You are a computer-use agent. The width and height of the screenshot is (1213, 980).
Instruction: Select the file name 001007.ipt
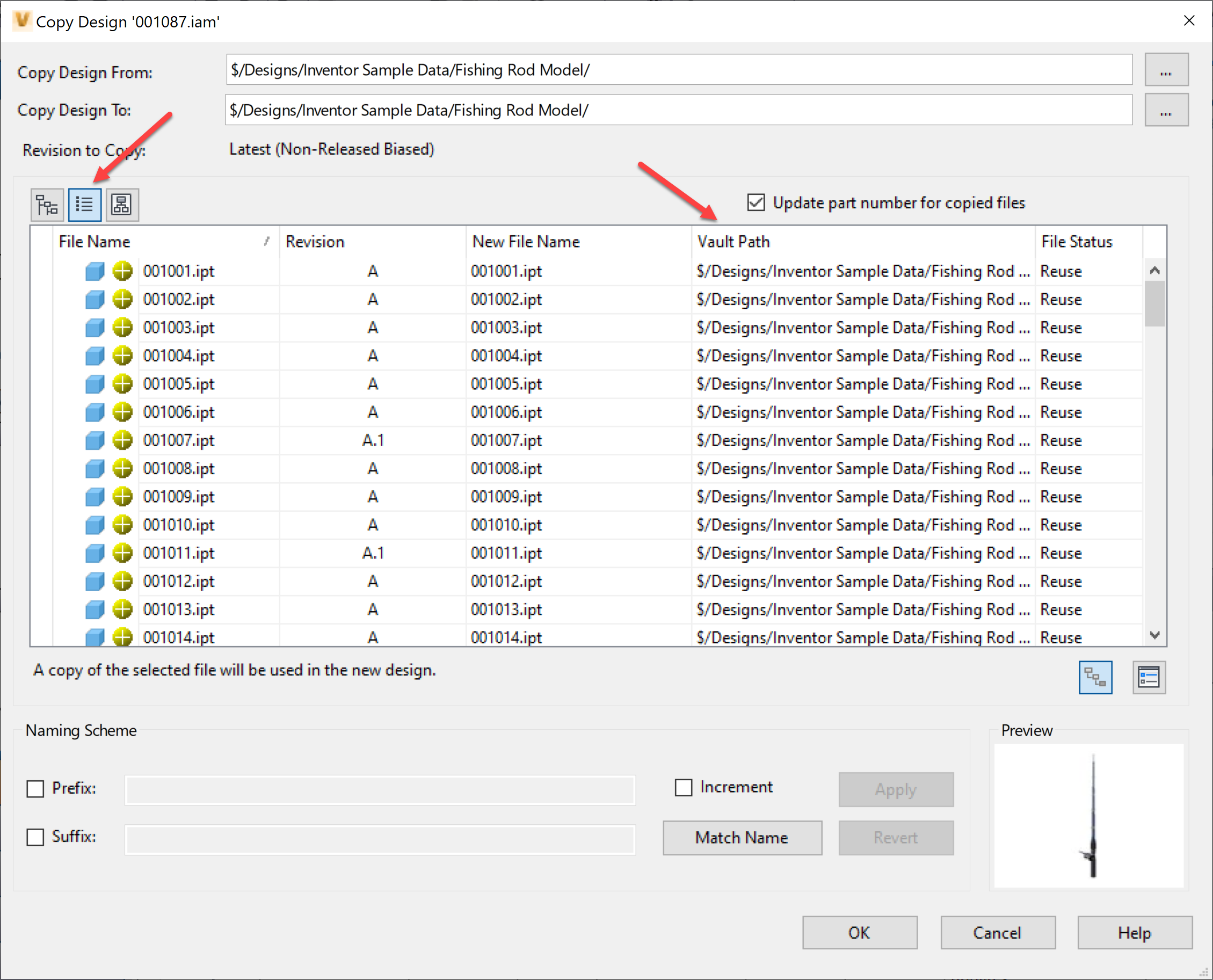(178, 440)
